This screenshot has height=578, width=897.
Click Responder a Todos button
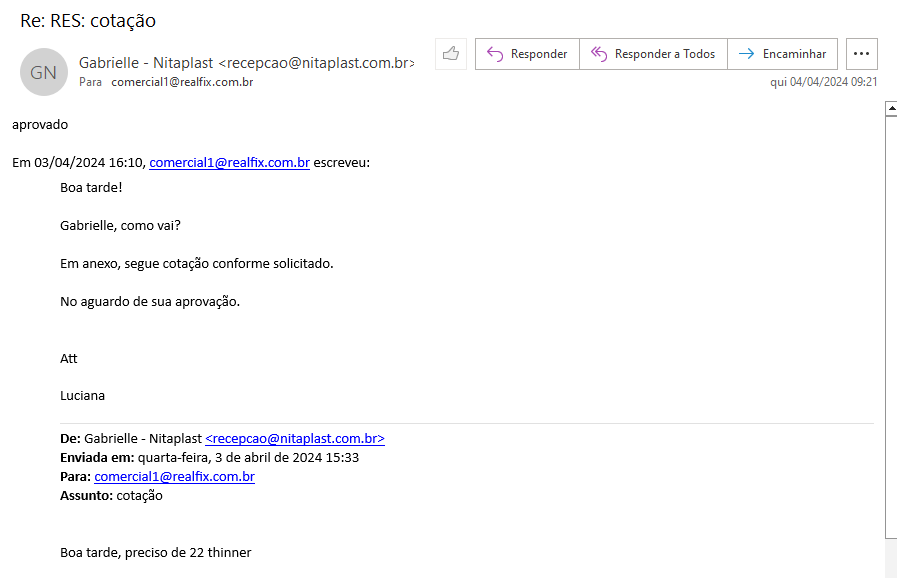point(653,54)
